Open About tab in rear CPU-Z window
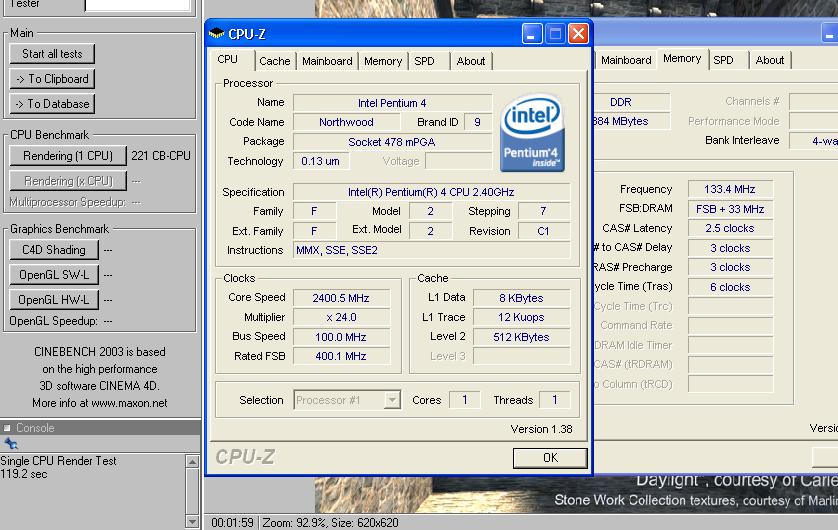The image size is (838, 530). point(770,60)
